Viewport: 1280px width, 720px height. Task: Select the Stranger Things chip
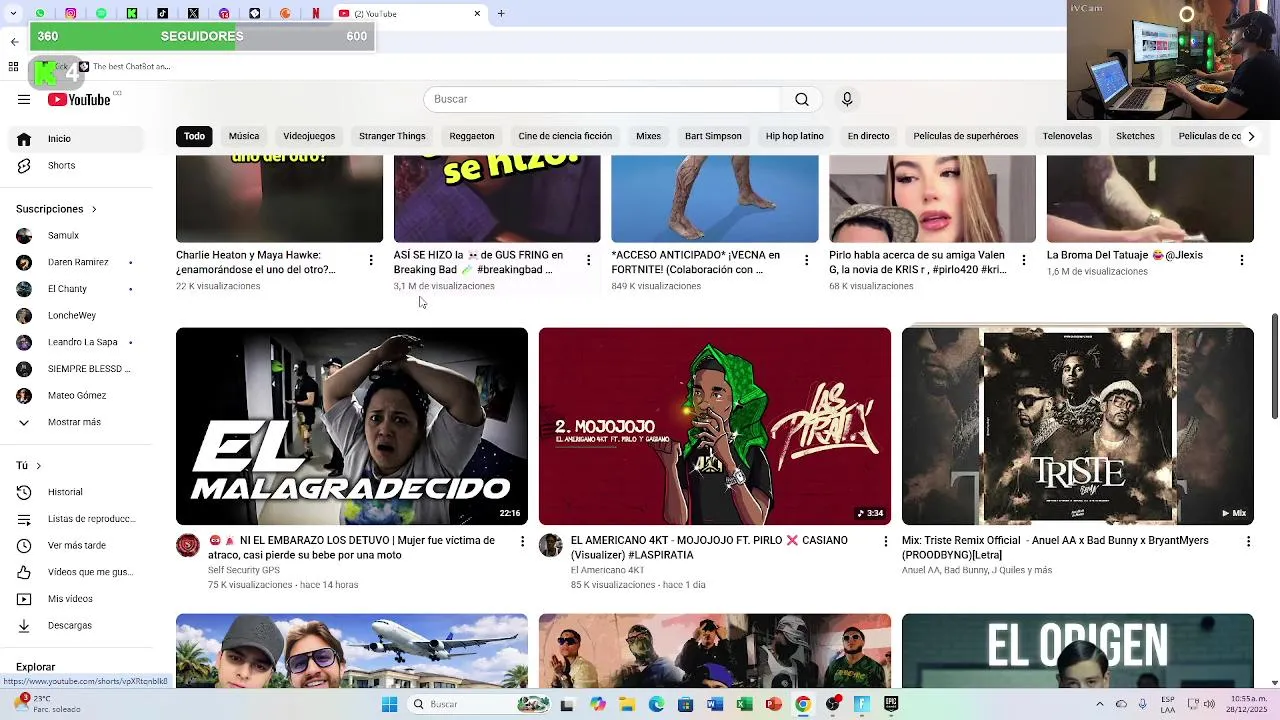point(392,136)
